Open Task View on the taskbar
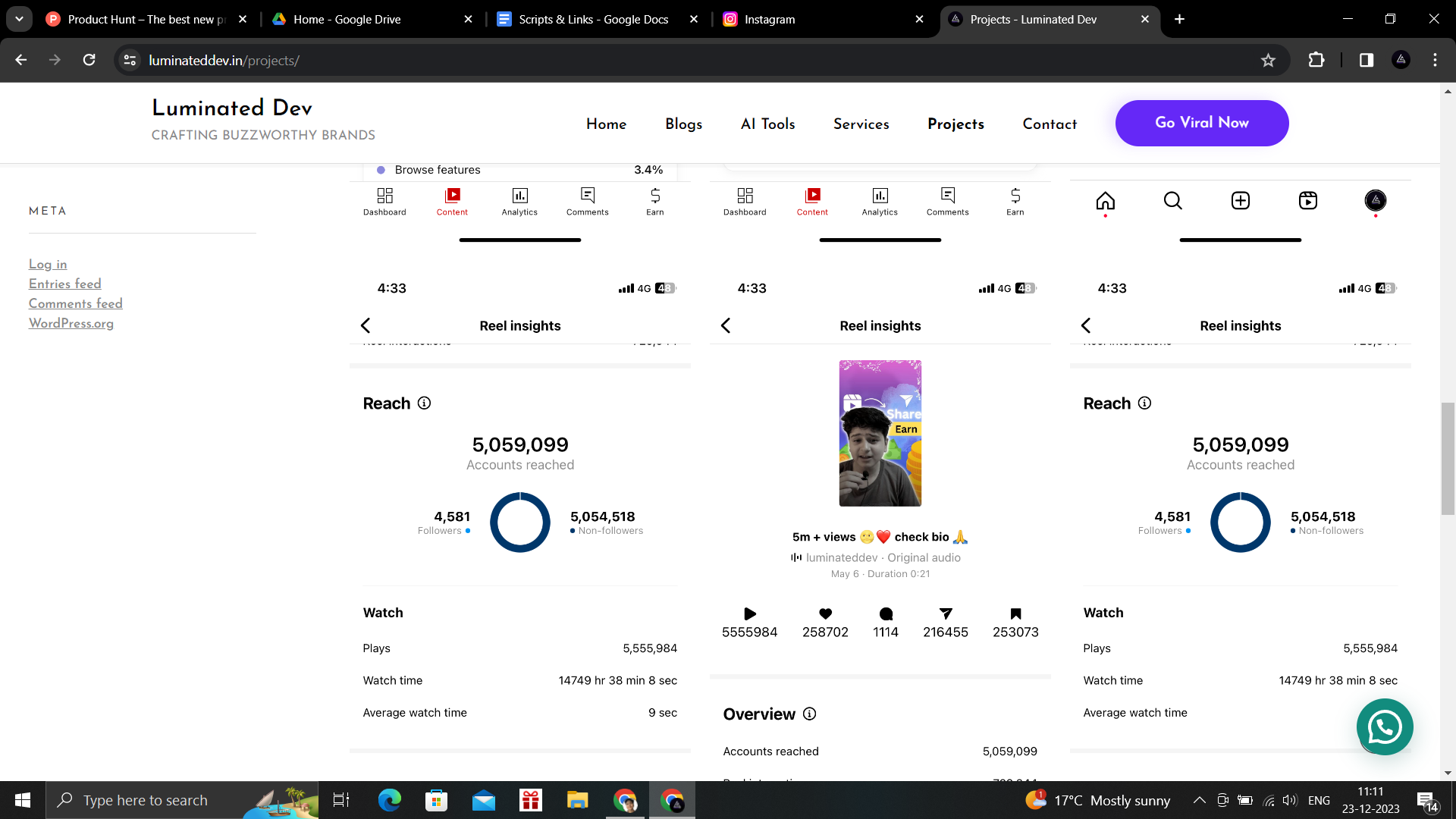 tap(341, 800)
